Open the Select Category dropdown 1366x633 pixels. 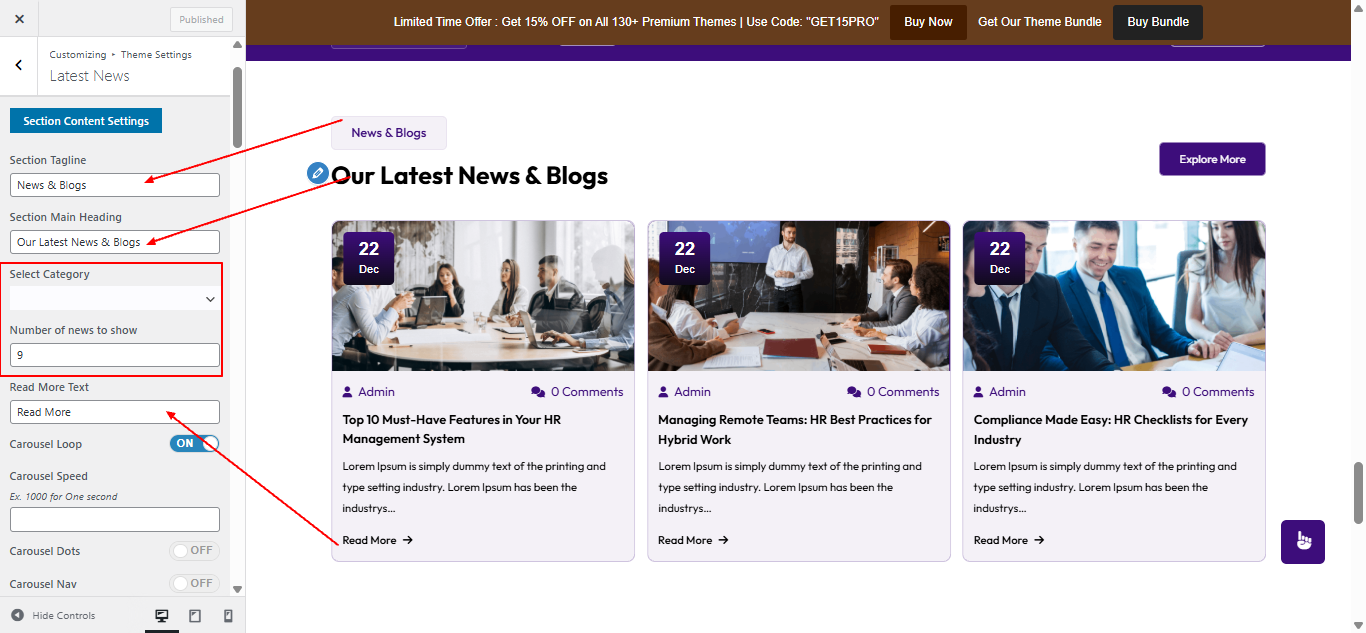[x=114, y=299]
